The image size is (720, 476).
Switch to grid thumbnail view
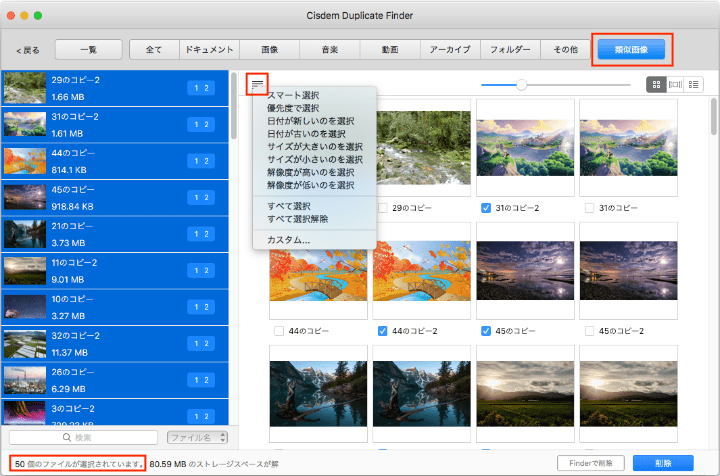pos(655,85)
